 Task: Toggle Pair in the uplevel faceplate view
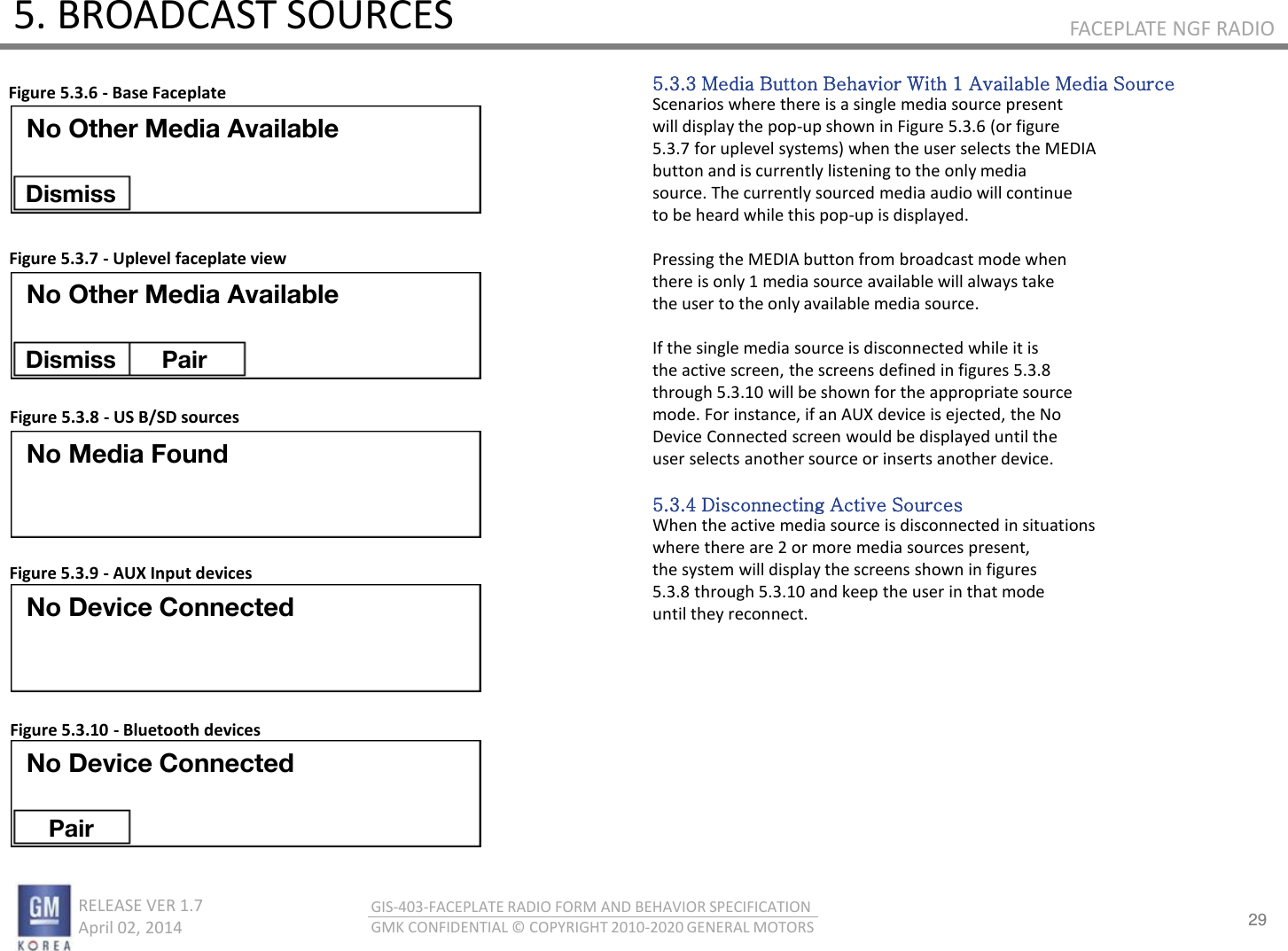click(187, 359)
